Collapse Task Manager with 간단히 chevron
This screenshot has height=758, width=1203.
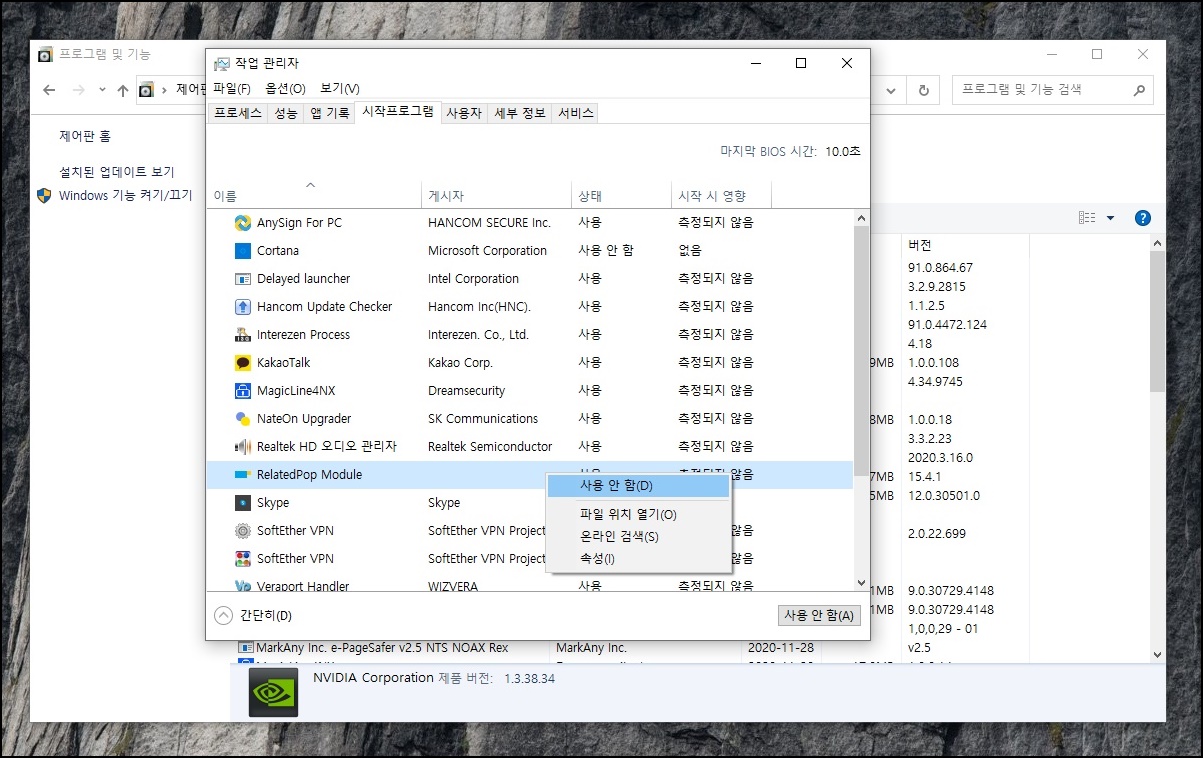point(224,615)
